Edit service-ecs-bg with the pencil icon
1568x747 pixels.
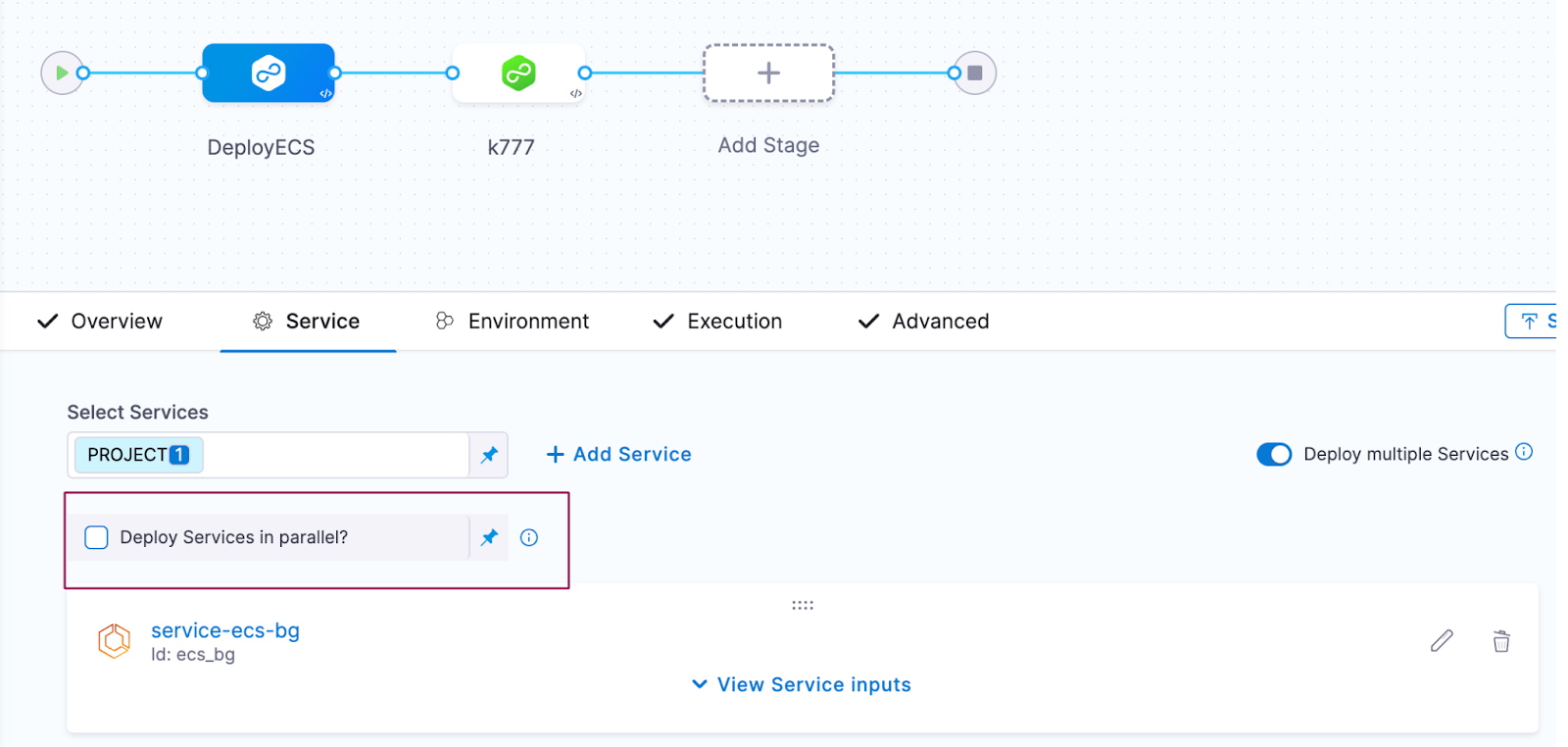(x=1442, y=641)
